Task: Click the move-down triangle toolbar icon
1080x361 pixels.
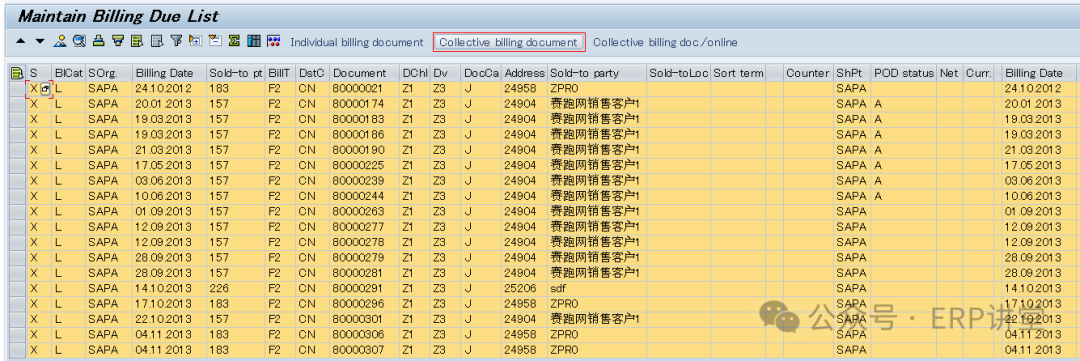Action: tap(40, 41)
